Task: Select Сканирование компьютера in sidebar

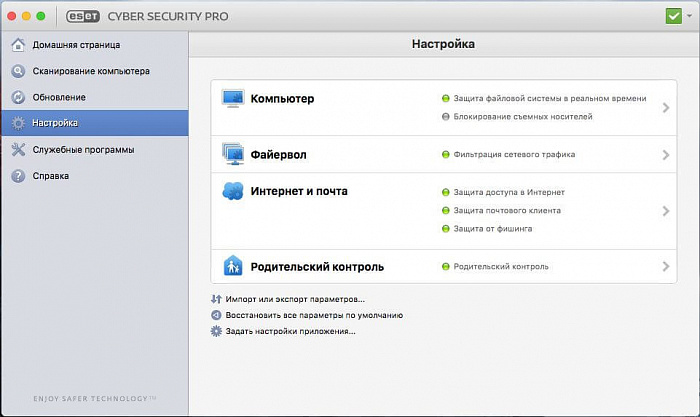Action: (91, 71)
